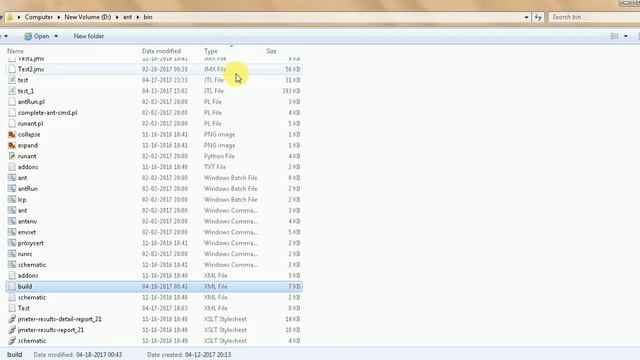Click Windows Batch File type of lcp
This screenshot has height=360, width=640.
pos(231,200)
